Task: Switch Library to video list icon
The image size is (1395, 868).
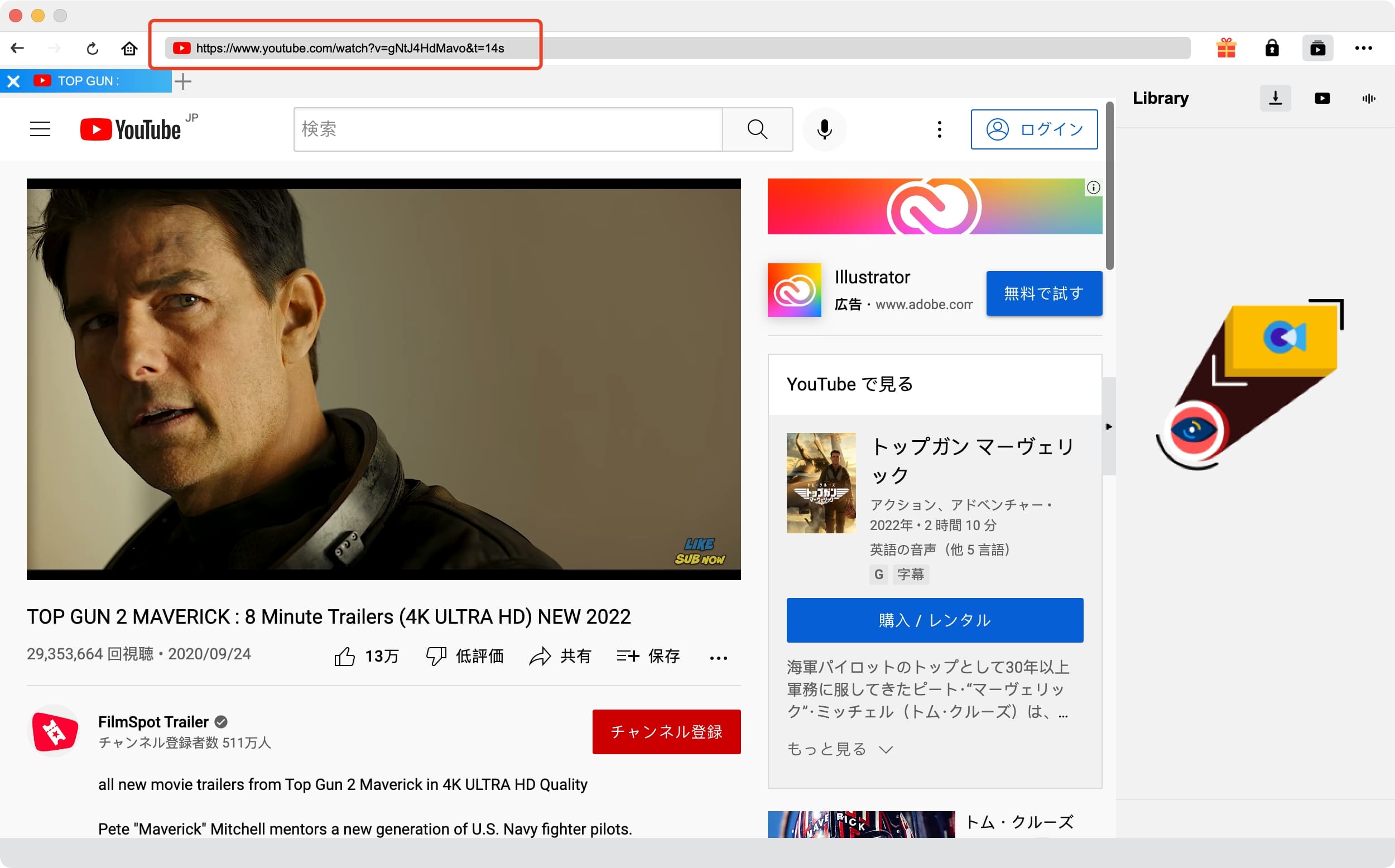Action: [x=1322, y=98]
